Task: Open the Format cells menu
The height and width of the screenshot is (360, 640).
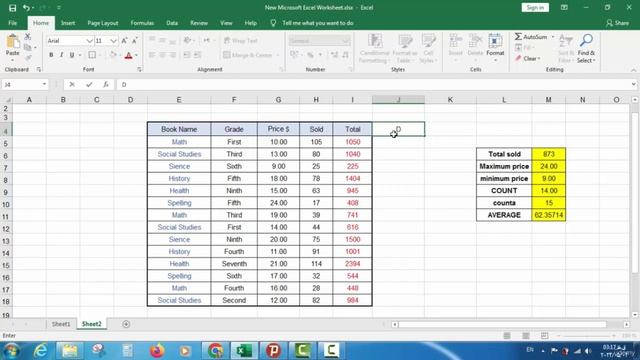Action: tap(495, 48)
